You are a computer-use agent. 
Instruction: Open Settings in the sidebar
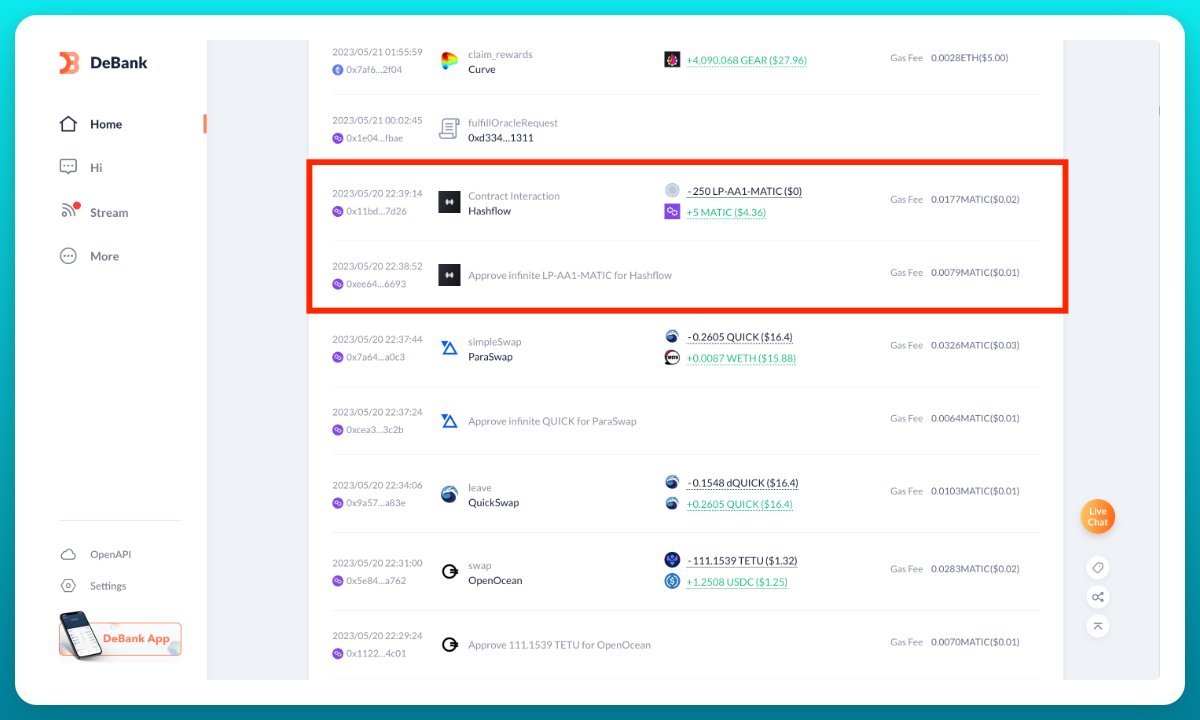coord(108,586)
